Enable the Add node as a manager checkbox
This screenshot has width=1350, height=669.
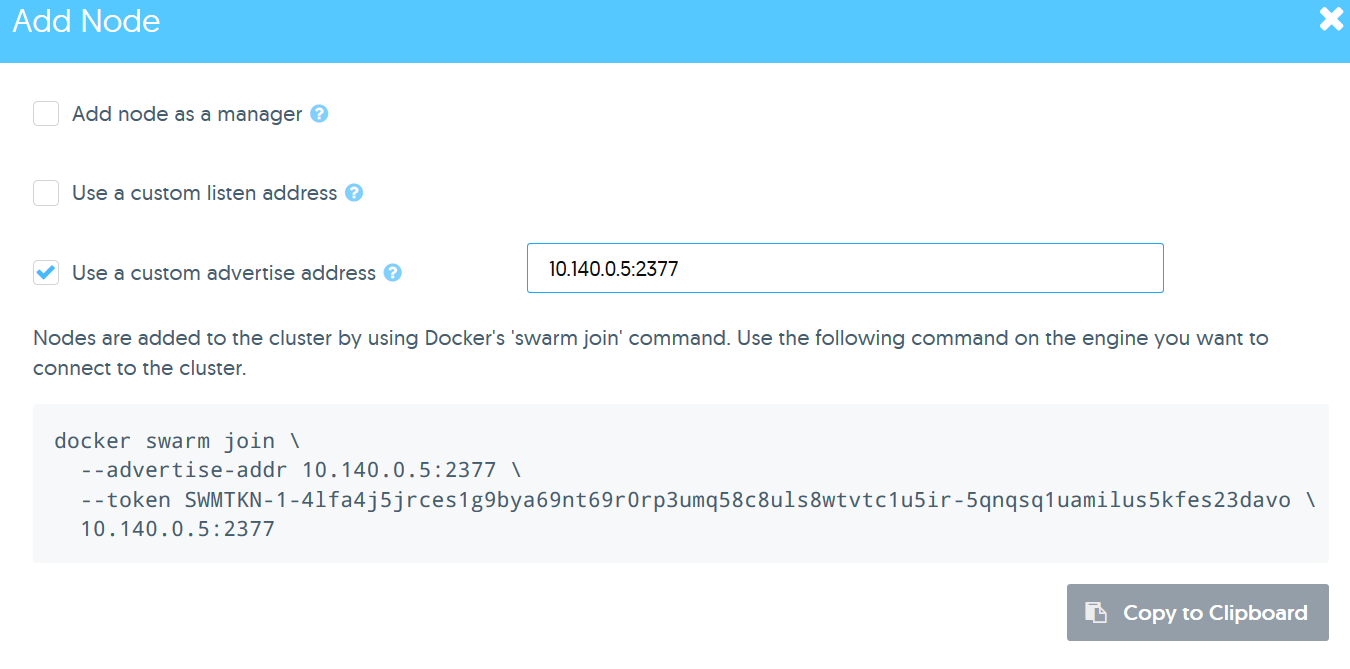click(x=46, y=114)
